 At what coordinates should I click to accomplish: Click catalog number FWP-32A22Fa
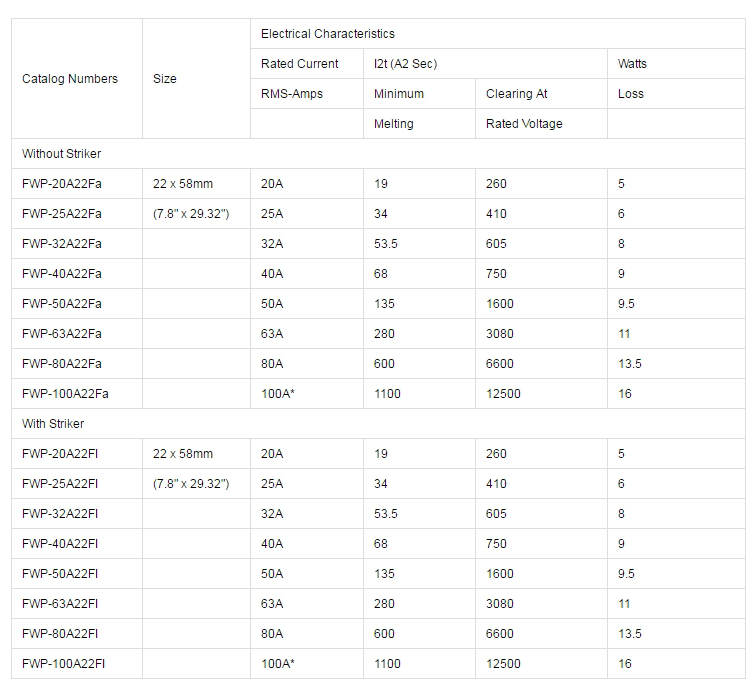click(62, 244)
